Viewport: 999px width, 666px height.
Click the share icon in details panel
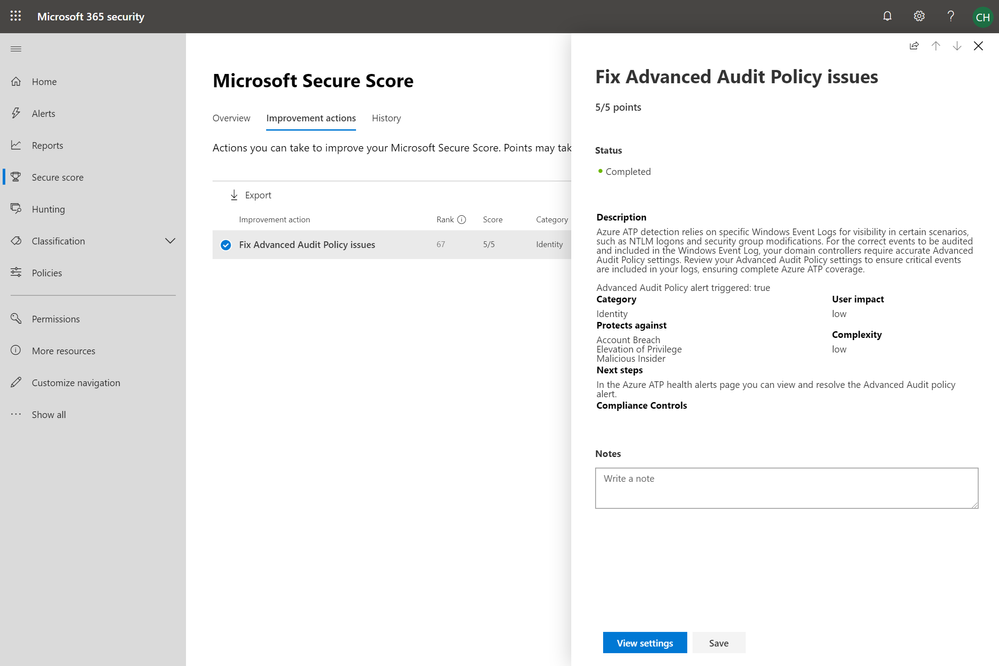pos(914,46)
